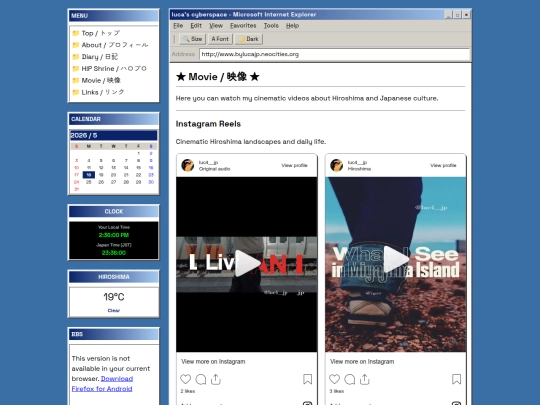Click View more on Instagram, first reel

(213, 362)
